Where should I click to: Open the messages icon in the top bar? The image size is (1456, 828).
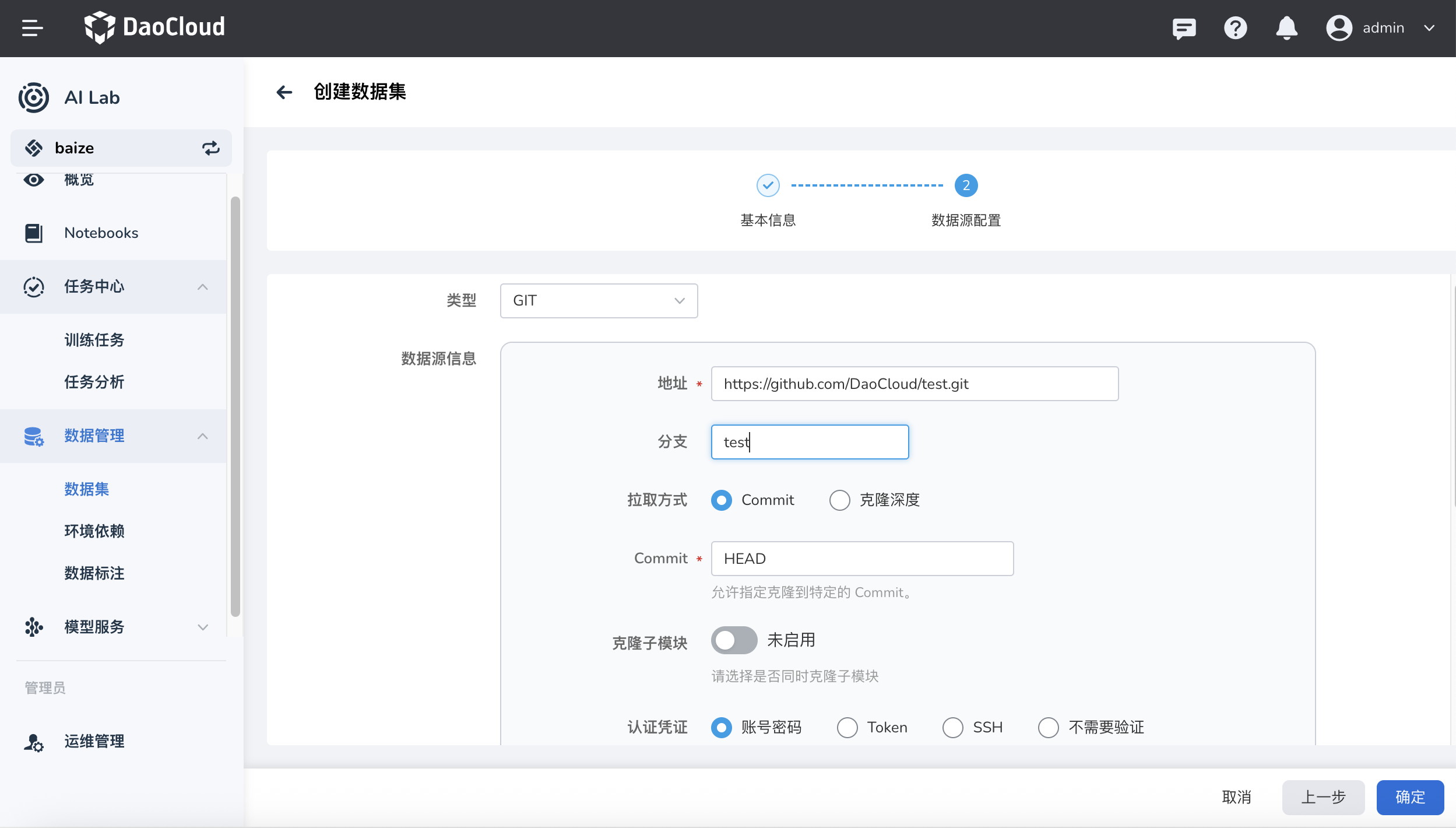click(x=1184, y=28)
